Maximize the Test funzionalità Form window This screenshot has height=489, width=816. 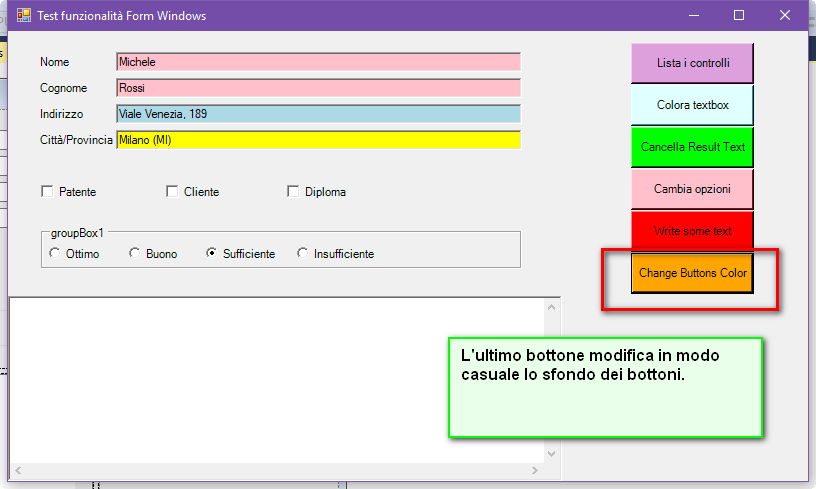pos(739,16)
